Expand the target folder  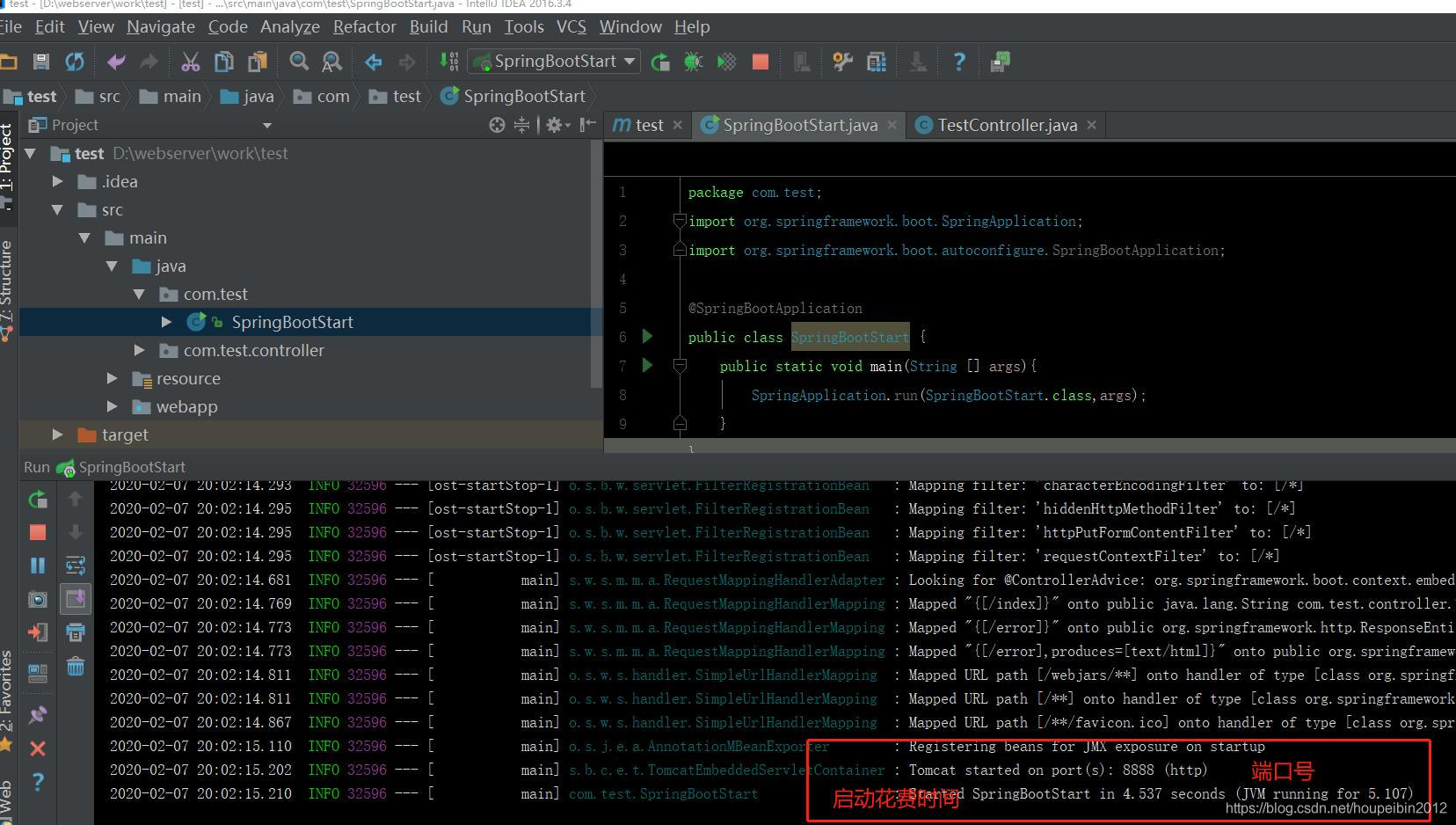[57, 435]
